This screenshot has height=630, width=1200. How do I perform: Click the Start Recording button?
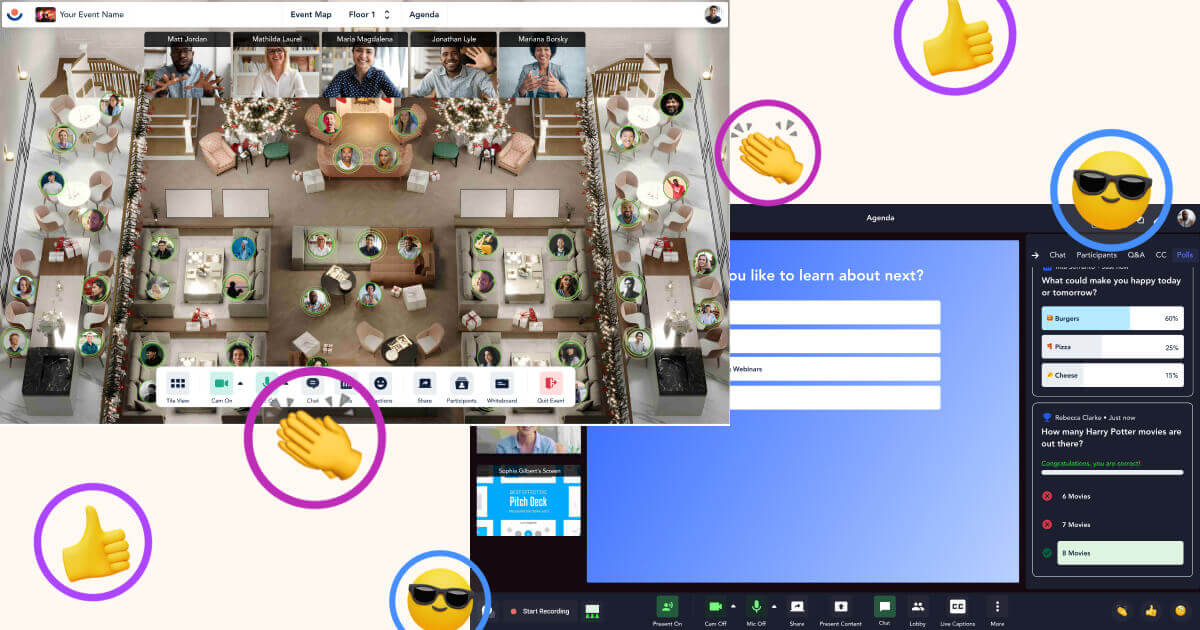pos(540,611)
